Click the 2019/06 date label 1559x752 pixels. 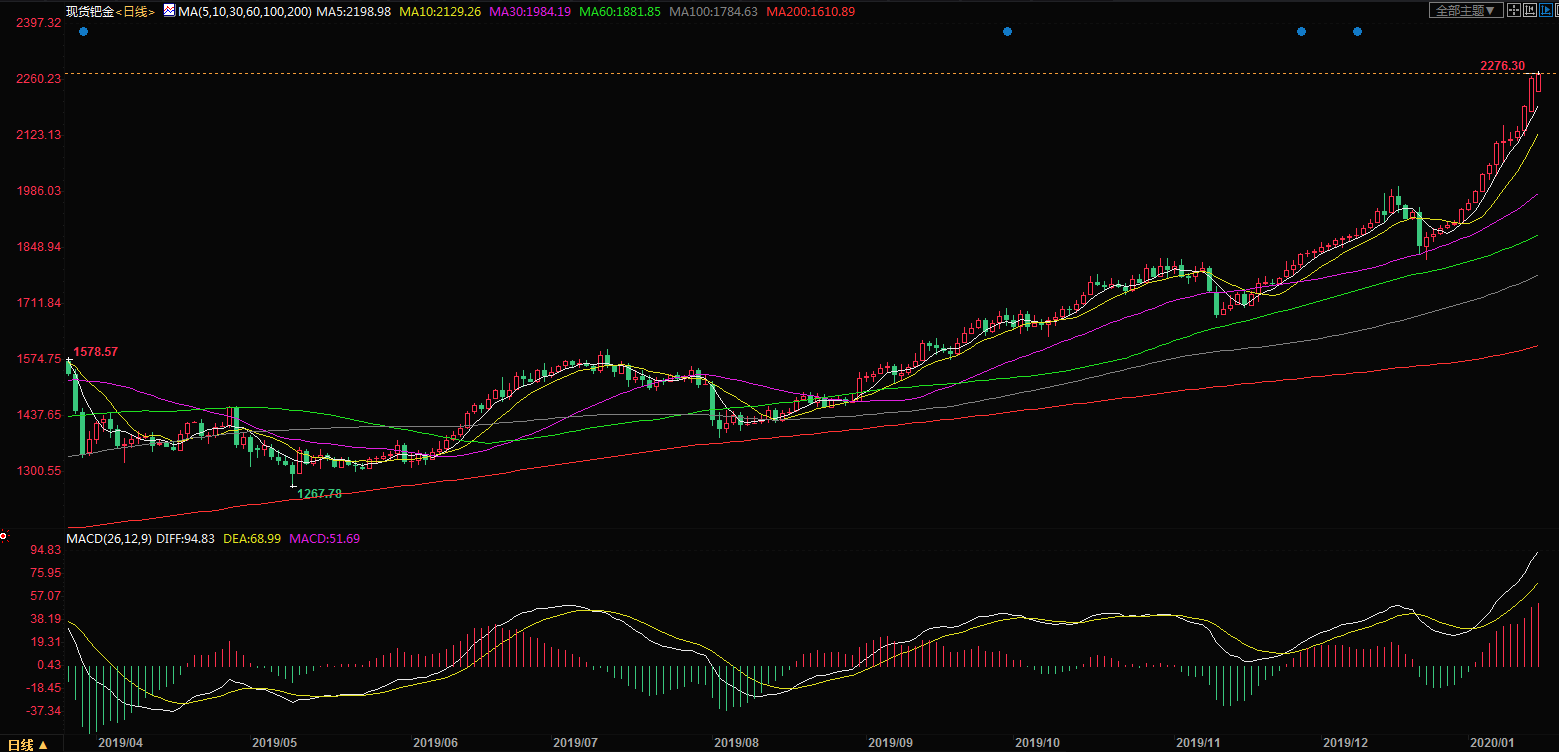click(x=435, y=743)
